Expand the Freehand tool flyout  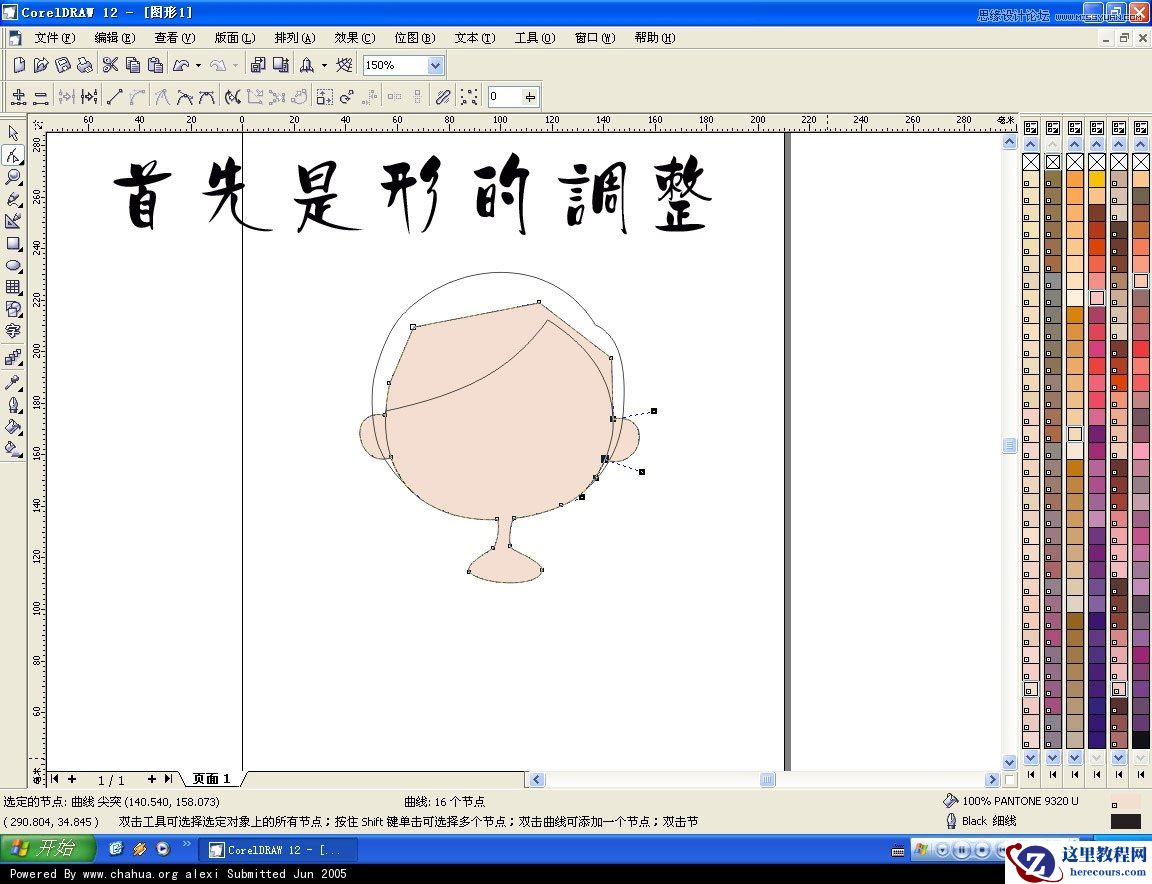pos(23,206)
